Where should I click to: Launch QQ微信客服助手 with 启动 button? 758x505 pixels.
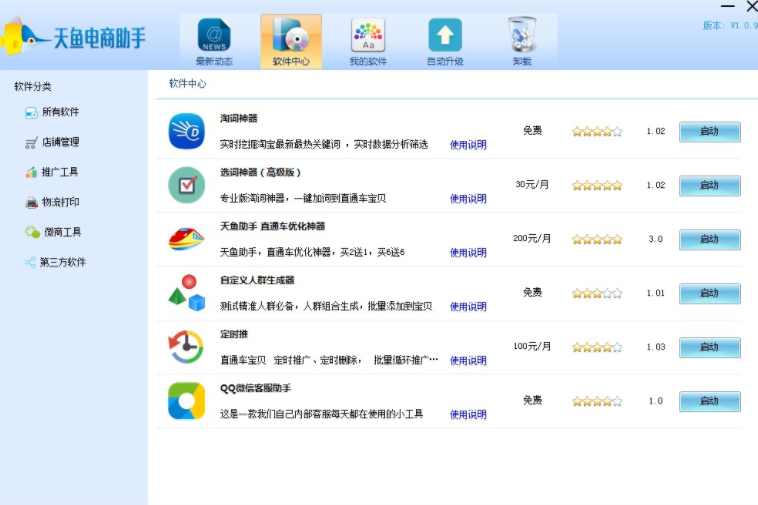click(x=710, y=401)
